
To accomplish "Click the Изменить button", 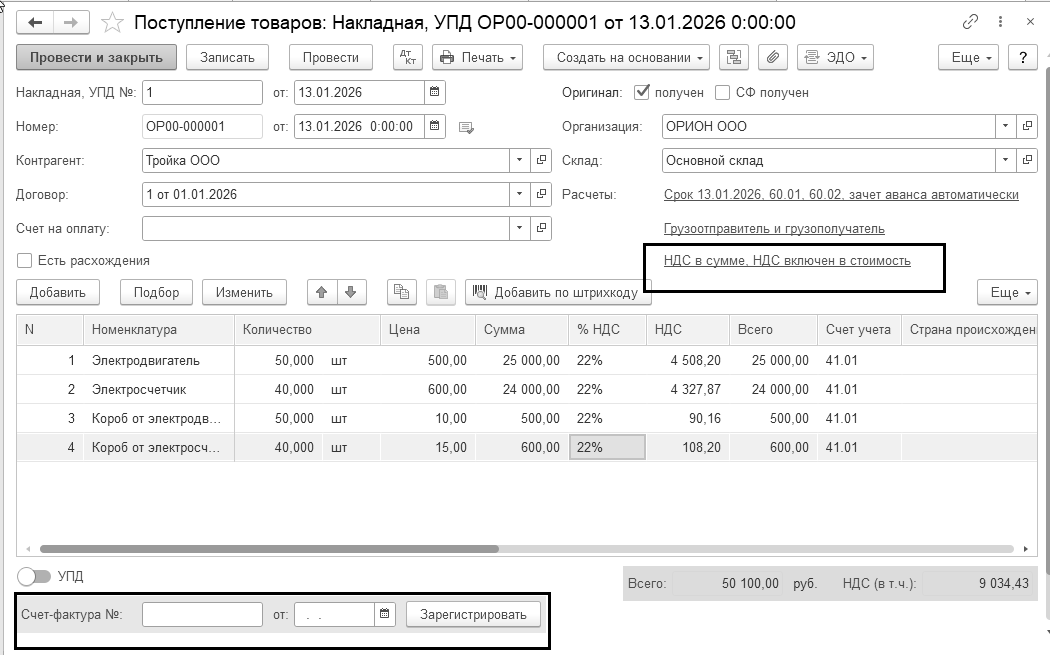I will [244, 292].
